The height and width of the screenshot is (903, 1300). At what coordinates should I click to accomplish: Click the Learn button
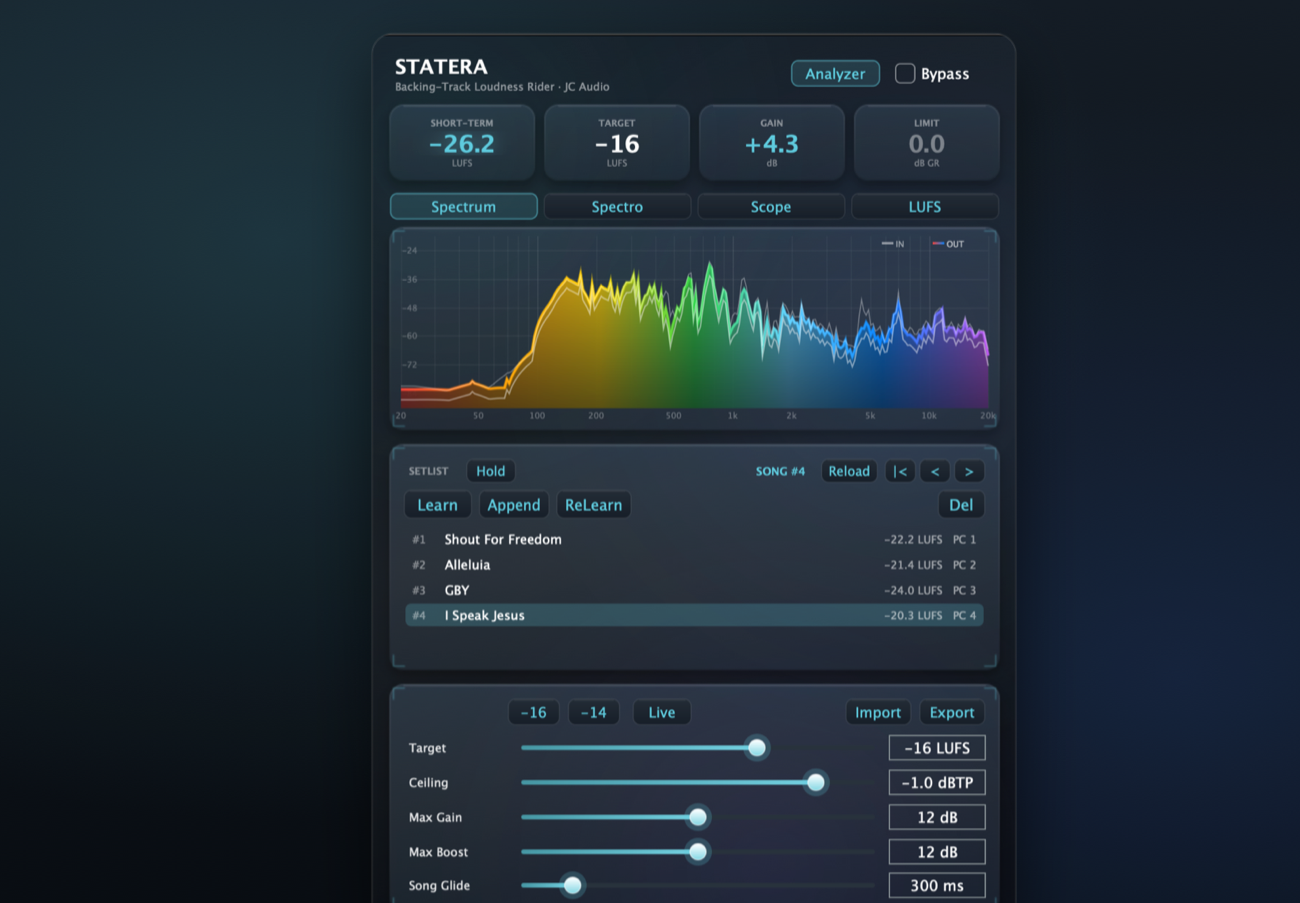pos(437,505)
